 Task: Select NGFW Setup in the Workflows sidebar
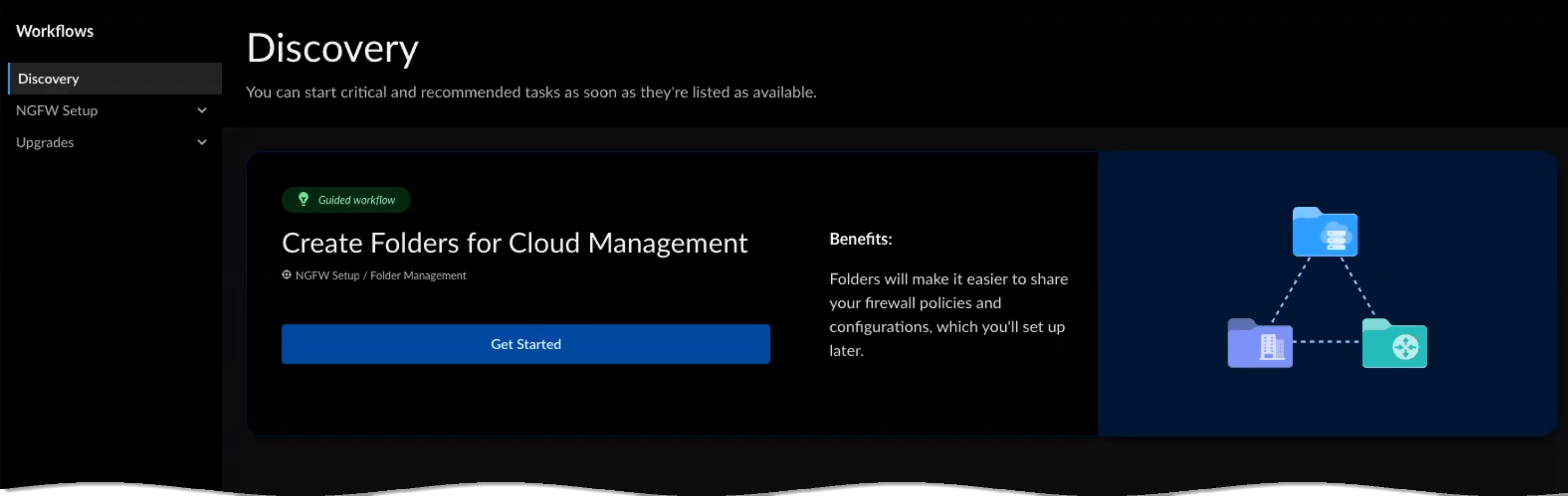tap(57, 111)
